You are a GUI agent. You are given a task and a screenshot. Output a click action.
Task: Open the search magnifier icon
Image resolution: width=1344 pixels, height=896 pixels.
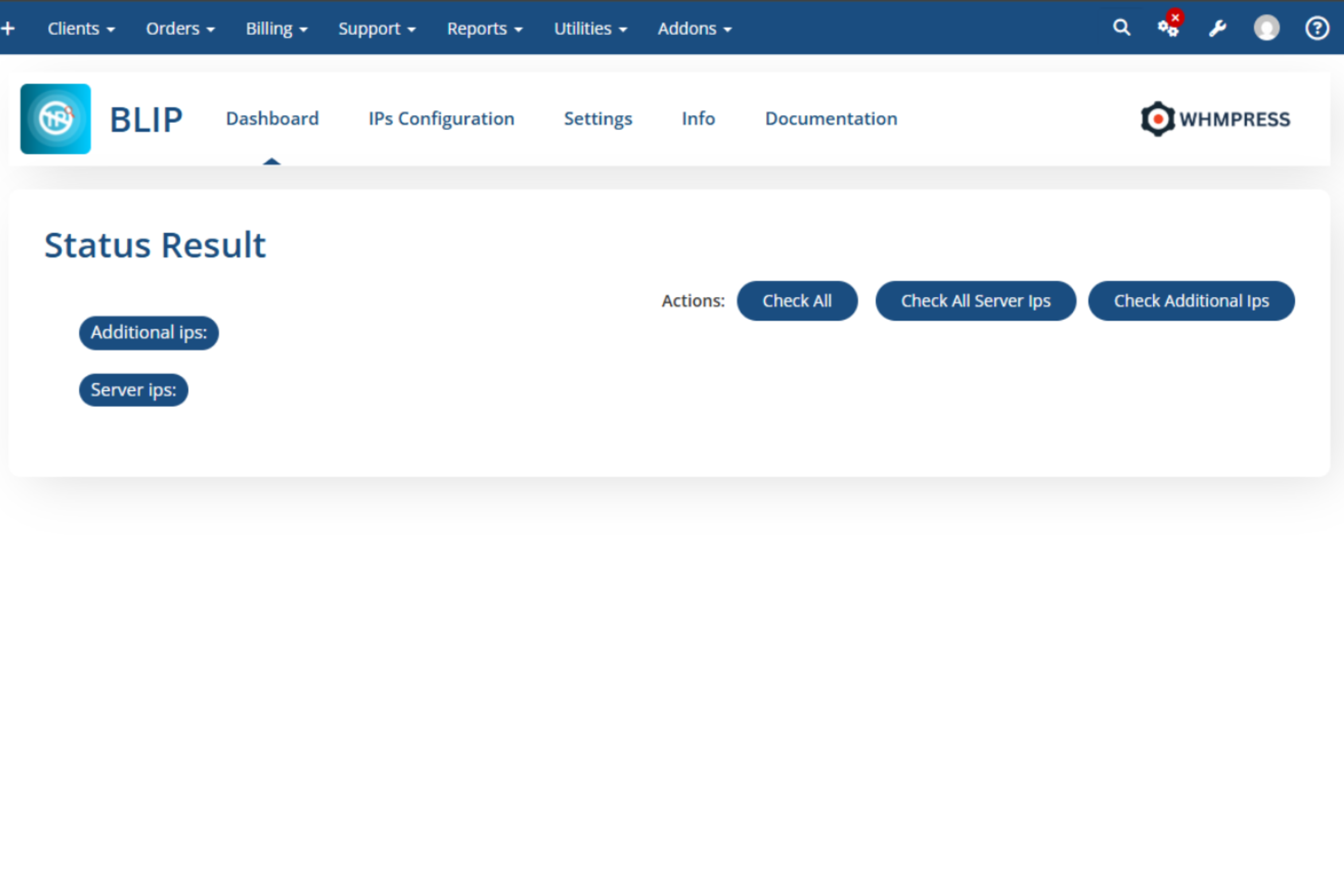[1121, 28]
